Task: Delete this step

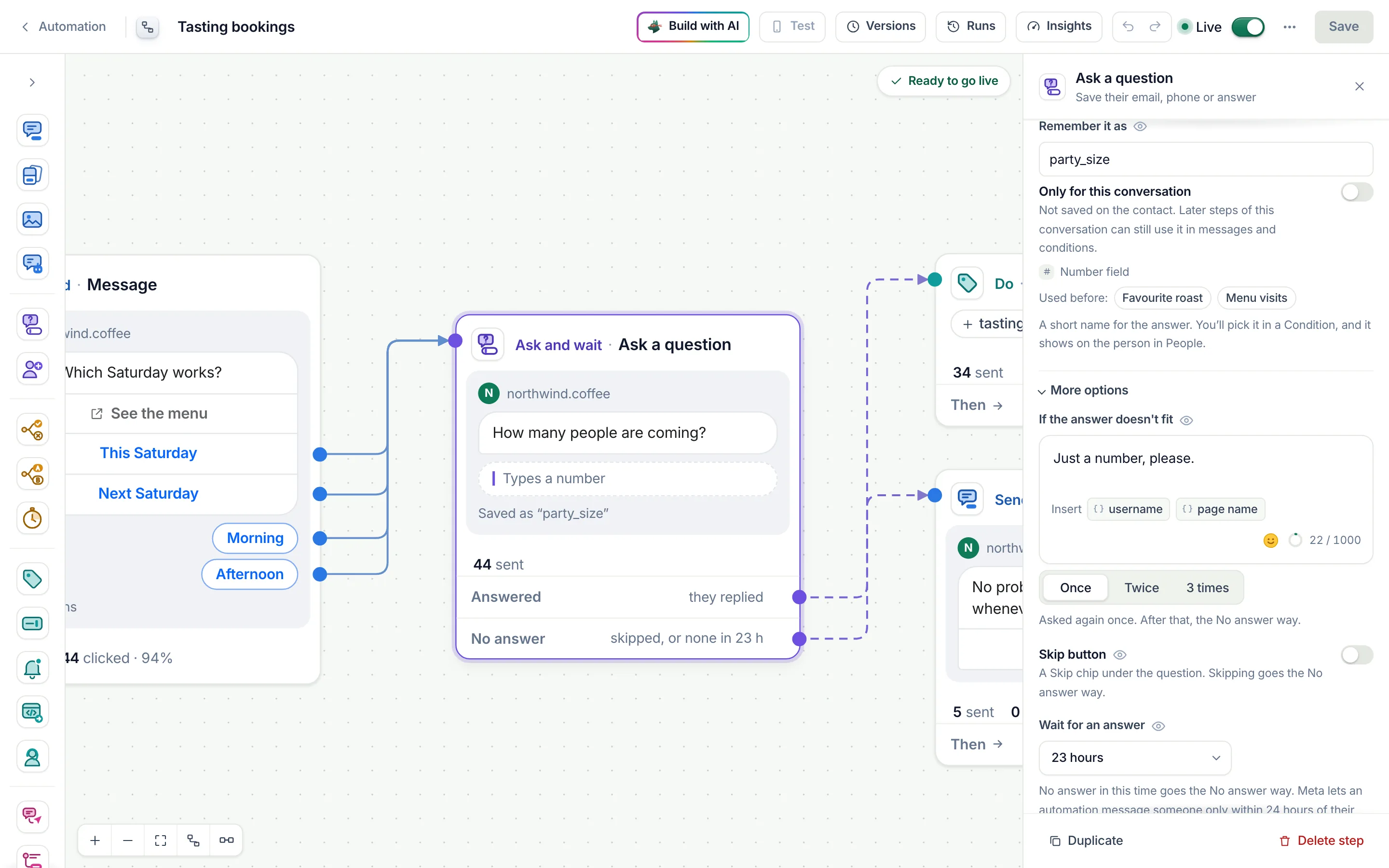Action: 1321,841
